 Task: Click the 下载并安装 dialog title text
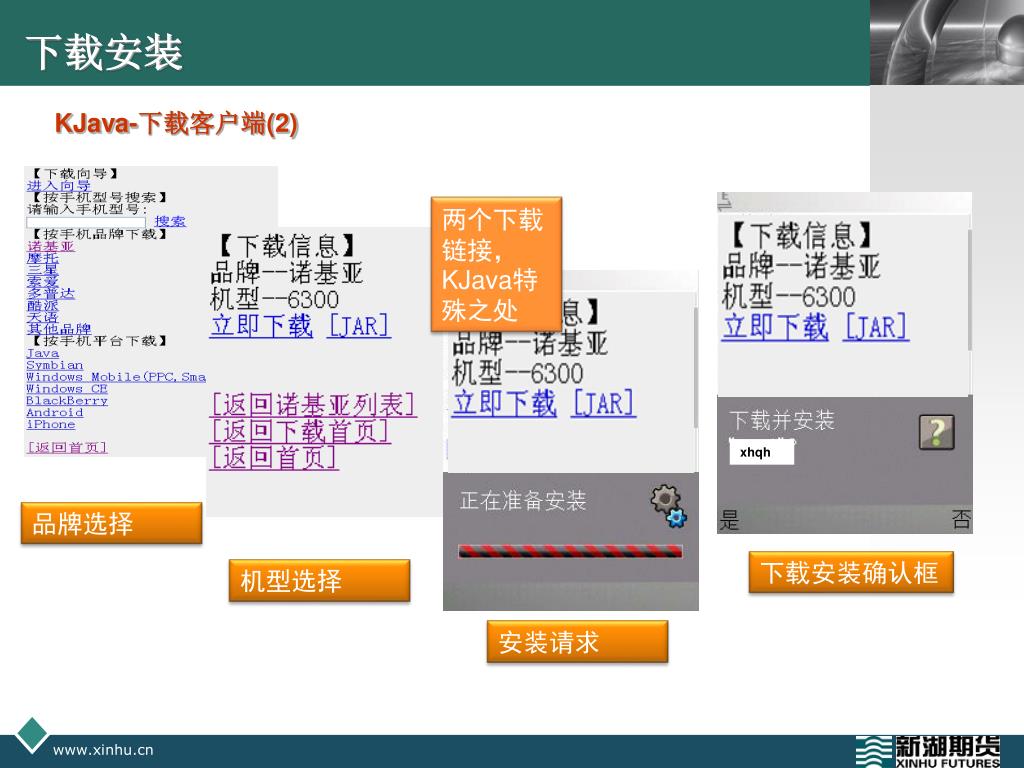tap(782, 420)
